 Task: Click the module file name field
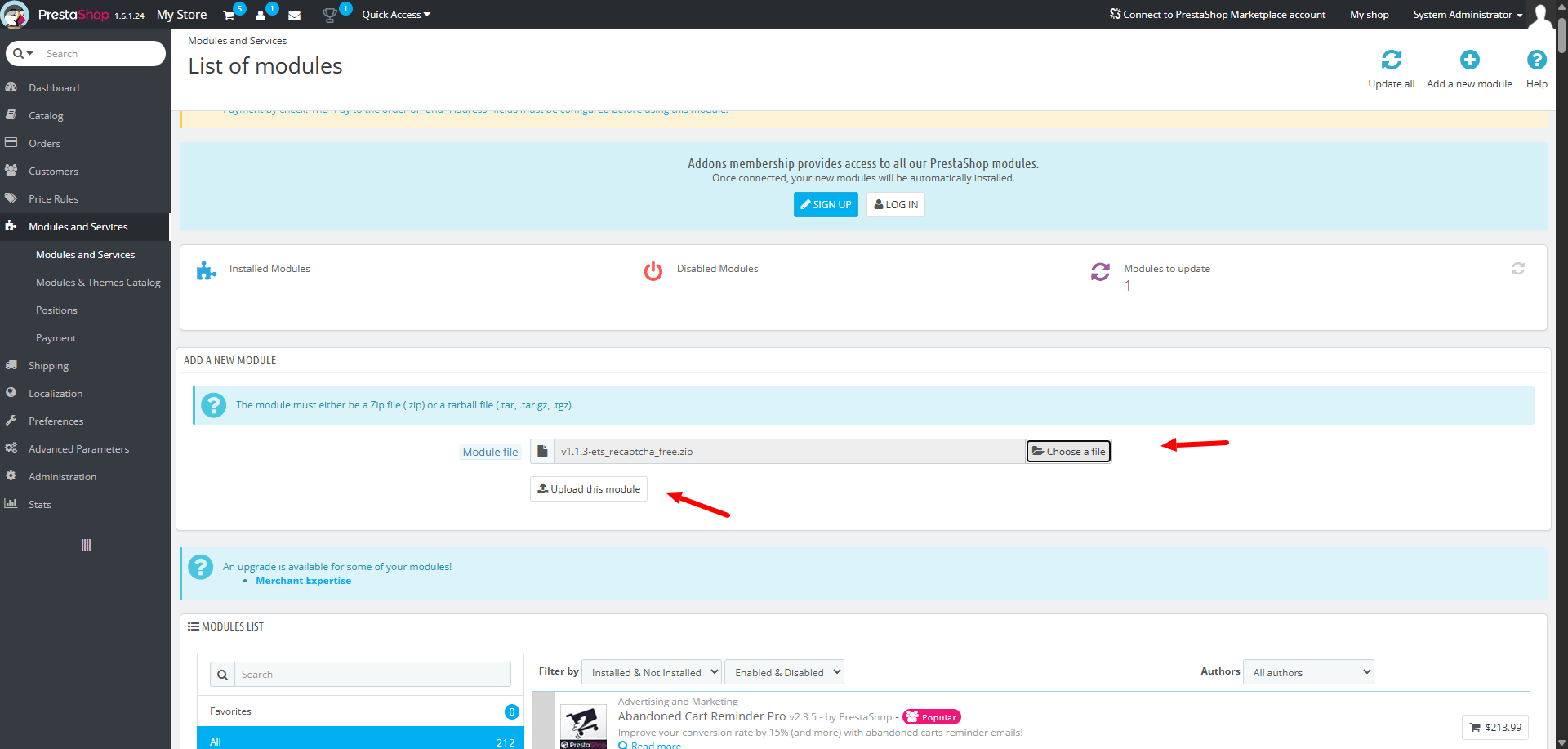[789, 452]
